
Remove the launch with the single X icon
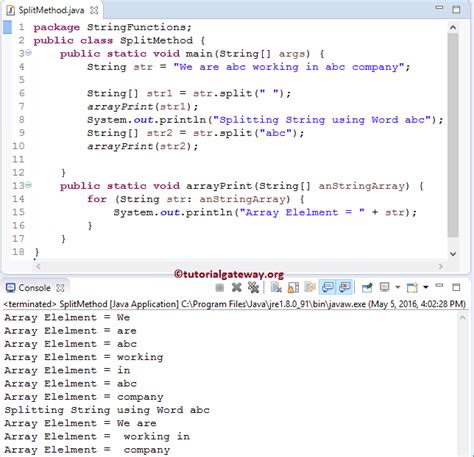(x=236, y=287)
